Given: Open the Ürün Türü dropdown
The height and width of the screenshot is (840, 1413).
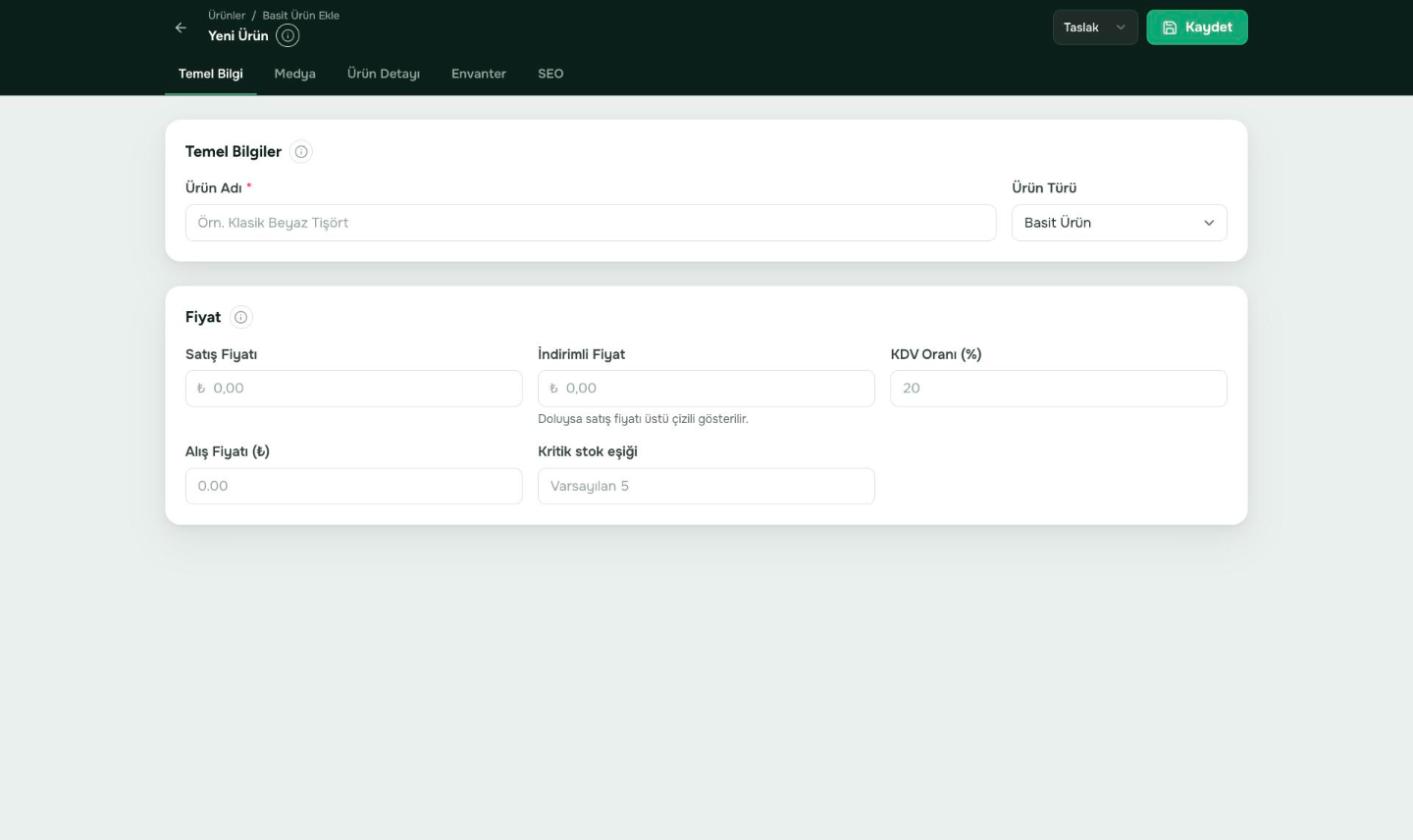Looking at the screenshot, I should (x=1119, y=223).
